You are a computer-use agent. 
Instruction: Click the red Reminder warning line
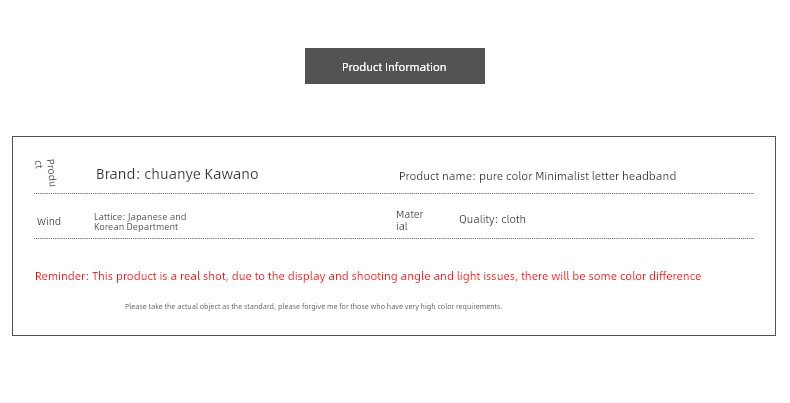(x=368, y=276)
